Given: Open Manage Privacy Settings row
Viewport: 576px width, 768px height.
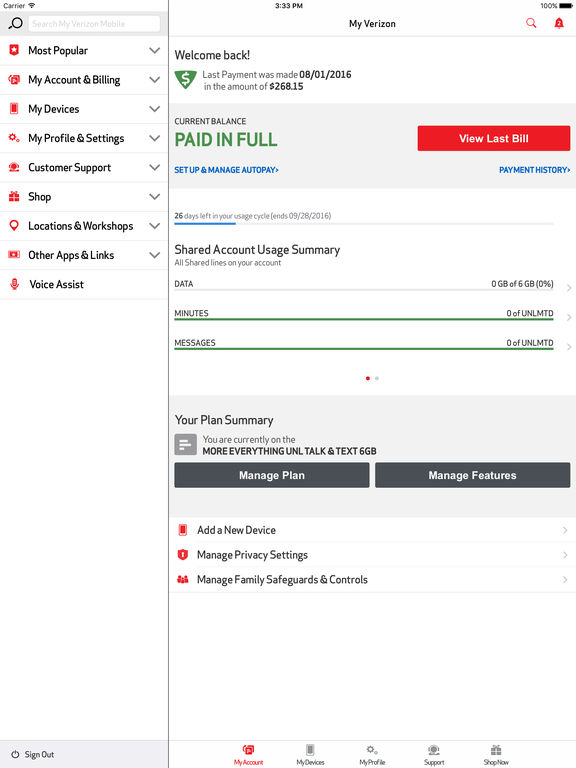Looking at the screenshot, I should [x=372, y=555].
